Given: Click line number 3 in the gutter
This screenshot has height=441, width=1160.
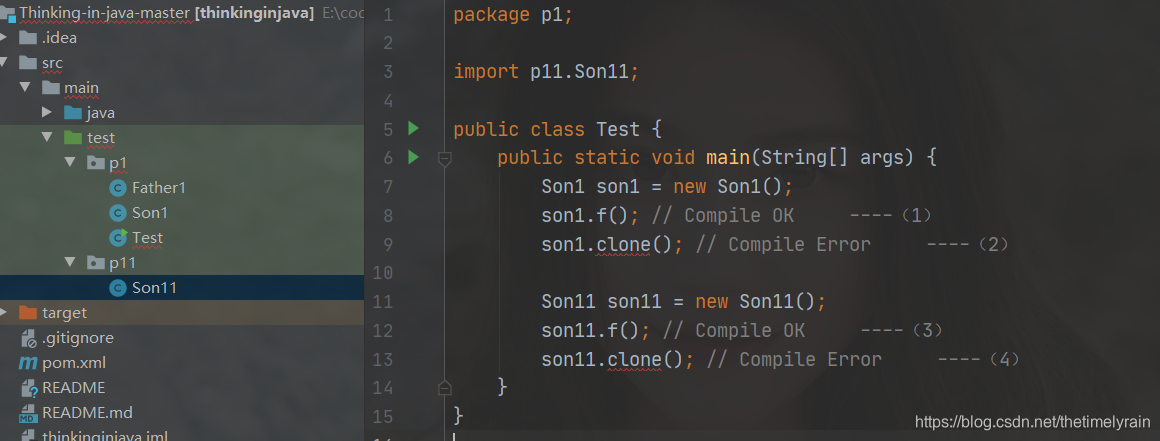Looking at the screenshot, I should point(389,73).
